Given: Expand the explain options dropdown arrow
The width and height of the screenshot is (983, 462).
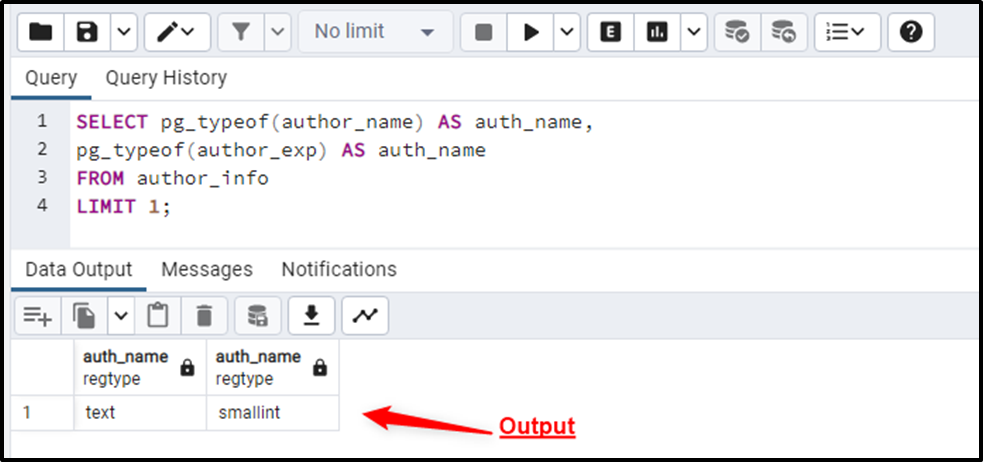Looking at the screenshot, I should [x=694, y=32].
